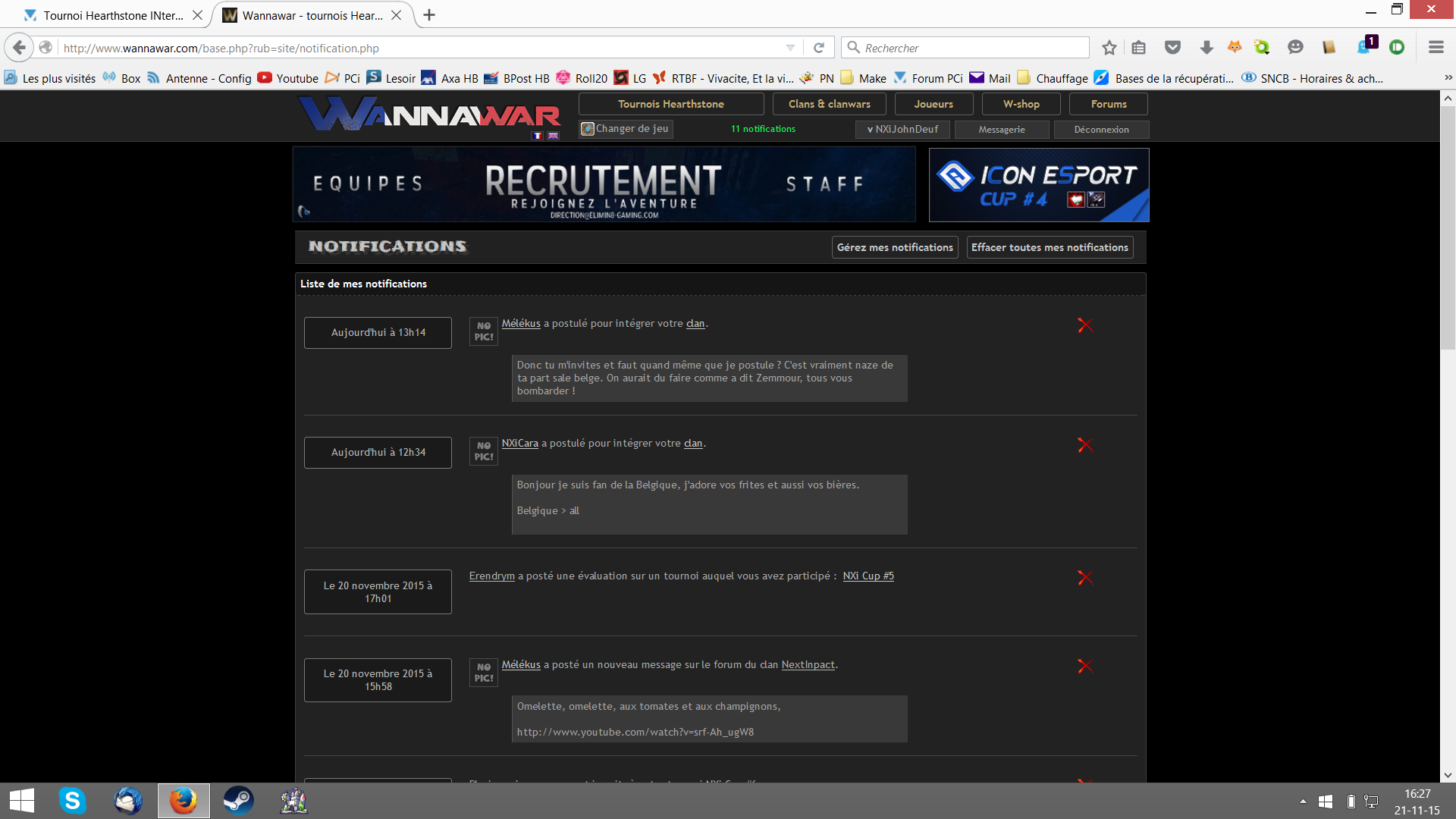Image resolution: width=1456 pixels, height=819 pixels.
Task: Open the Forums menu
Action: (1109, 104)
